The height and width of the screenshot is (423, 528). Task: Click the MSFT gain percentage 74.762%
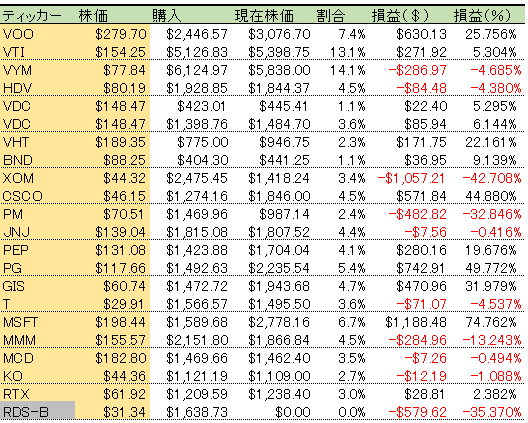pos(491,322)
